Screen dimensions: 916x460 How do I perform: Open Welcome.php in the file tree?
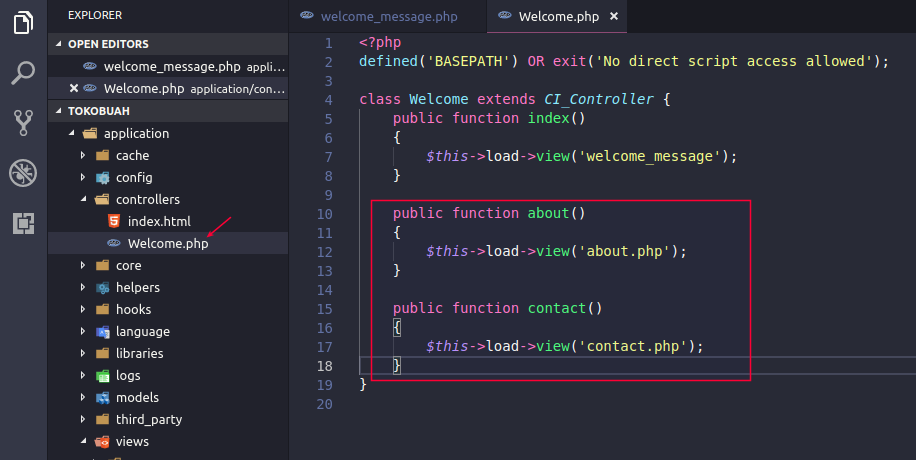[167, 243]
